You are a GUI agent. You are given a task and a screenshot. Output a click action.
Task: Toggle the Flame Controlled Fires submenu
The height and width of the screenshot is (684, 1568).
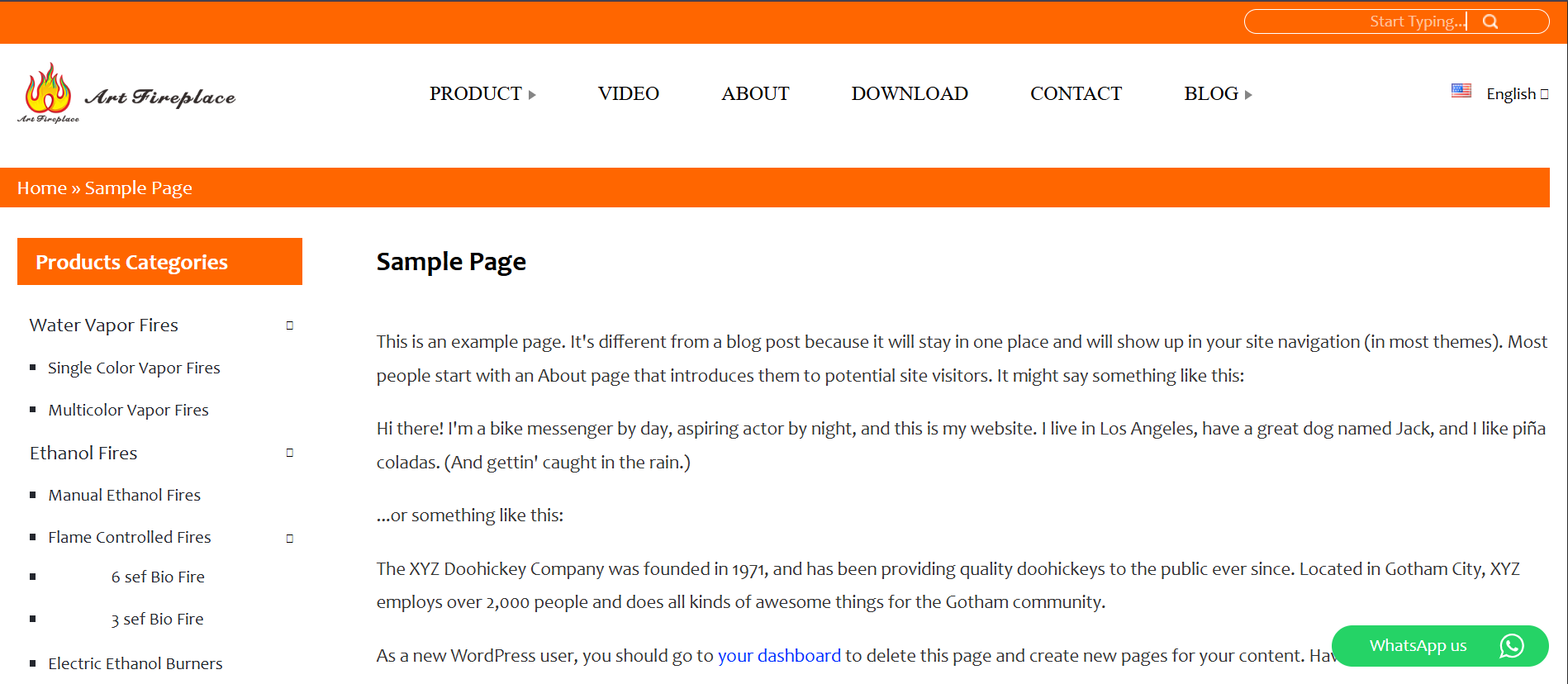coord(290,539)
